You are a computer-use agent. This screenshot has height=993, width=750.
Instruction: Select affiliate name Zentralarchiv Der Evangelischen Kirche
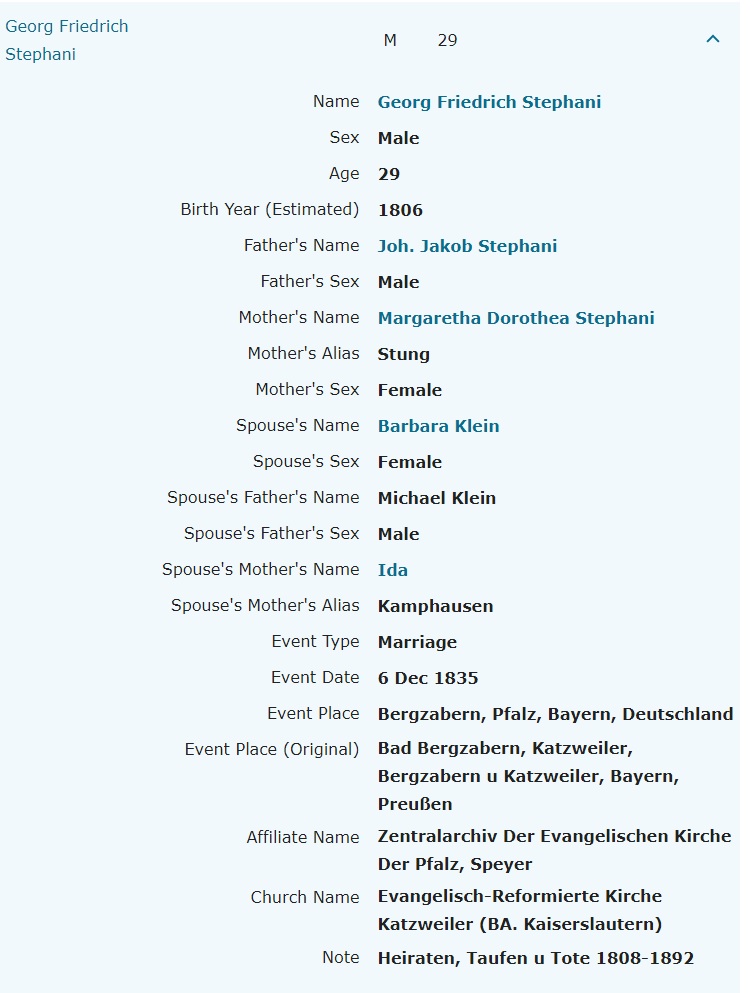click(554, 836)
